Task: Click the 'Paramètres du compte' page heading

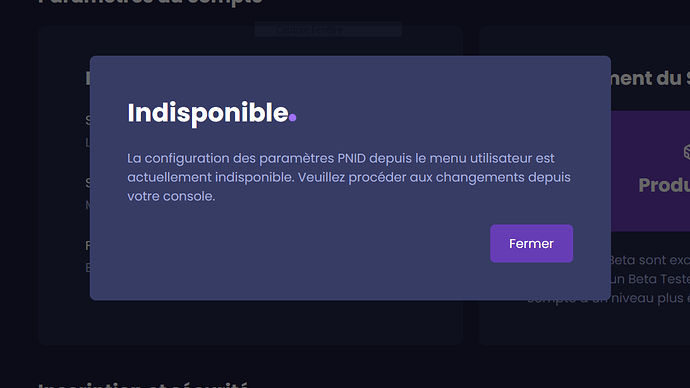Action: point(150,2)
